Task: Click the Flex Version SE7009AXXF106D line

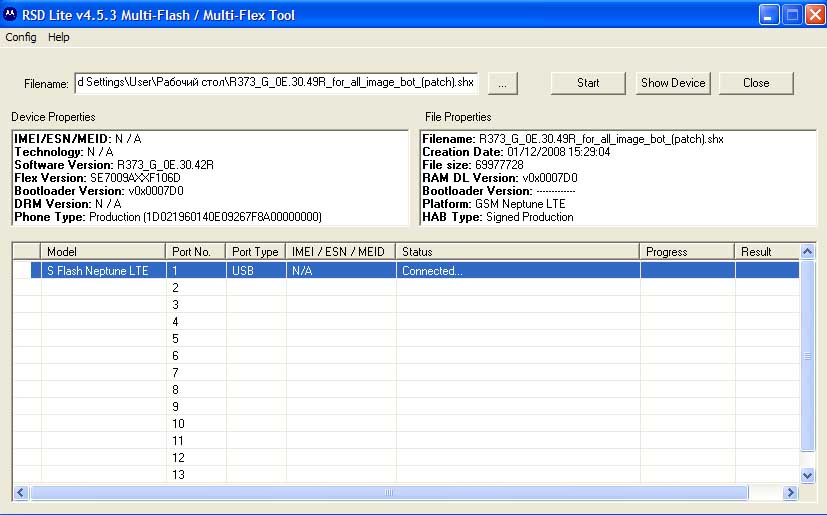Action: click(98, 178)
